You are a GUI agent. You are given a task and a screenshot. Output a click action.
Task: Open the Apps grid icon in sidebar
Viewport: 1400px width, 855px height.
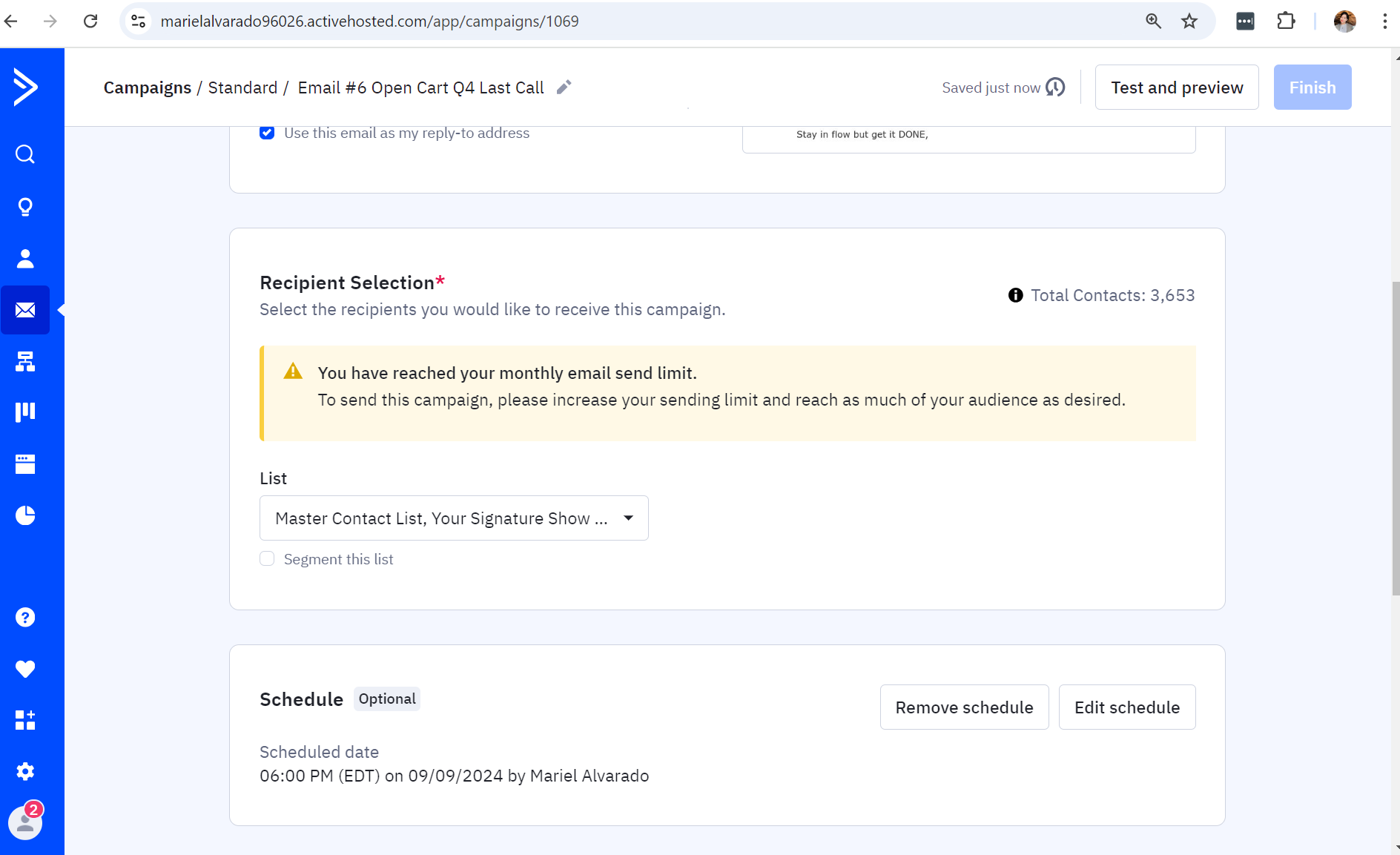[25, 720]
